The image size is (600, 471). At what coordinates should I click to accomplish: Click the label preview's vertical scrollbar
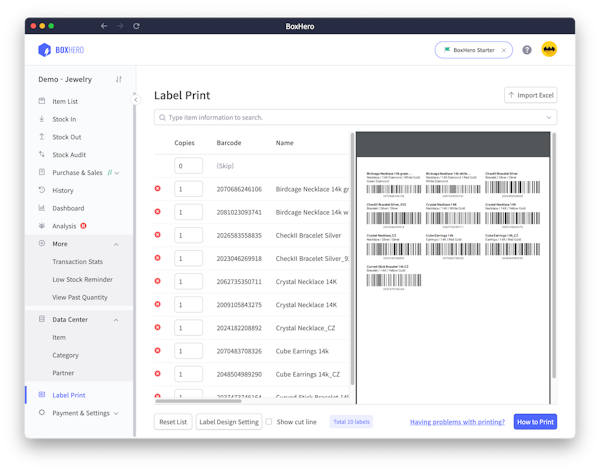(554, 256)
